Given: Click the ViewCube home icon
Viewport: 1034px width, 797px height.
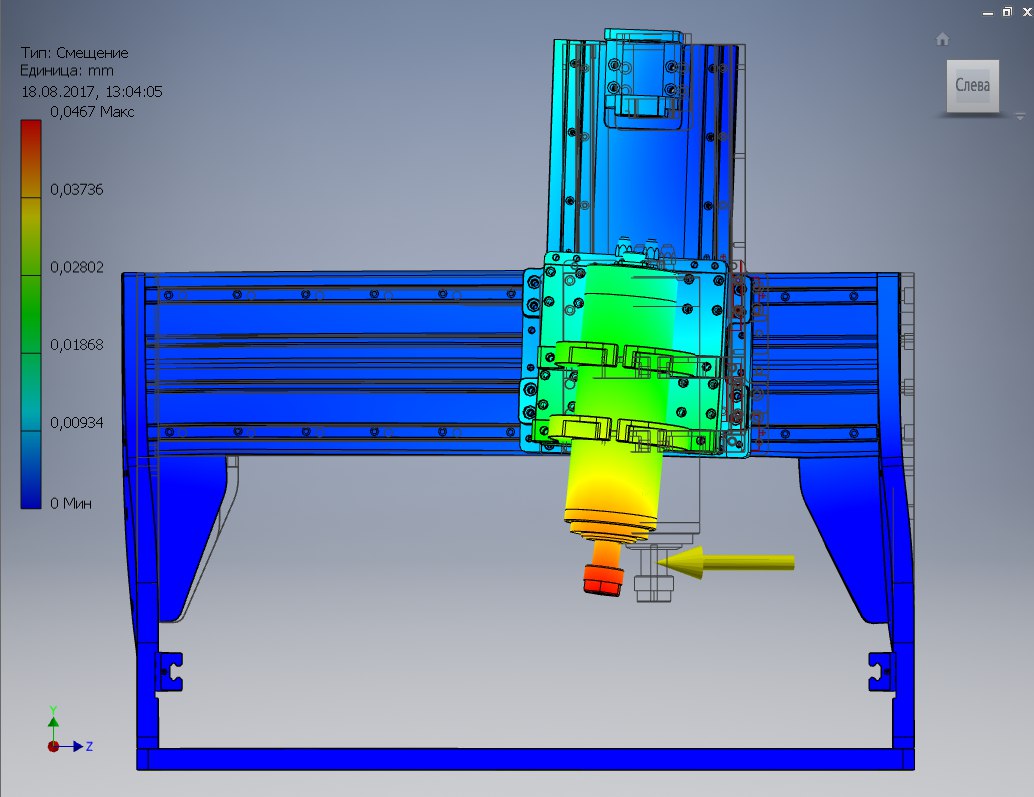Looking at the screenshot, I should 942,40.
